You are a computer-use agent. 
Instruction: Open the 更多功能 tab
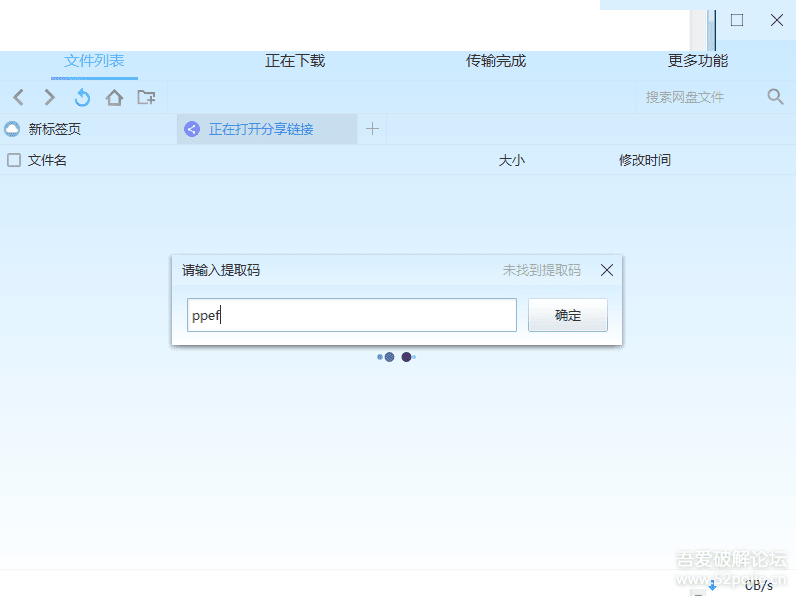point(698,61)
